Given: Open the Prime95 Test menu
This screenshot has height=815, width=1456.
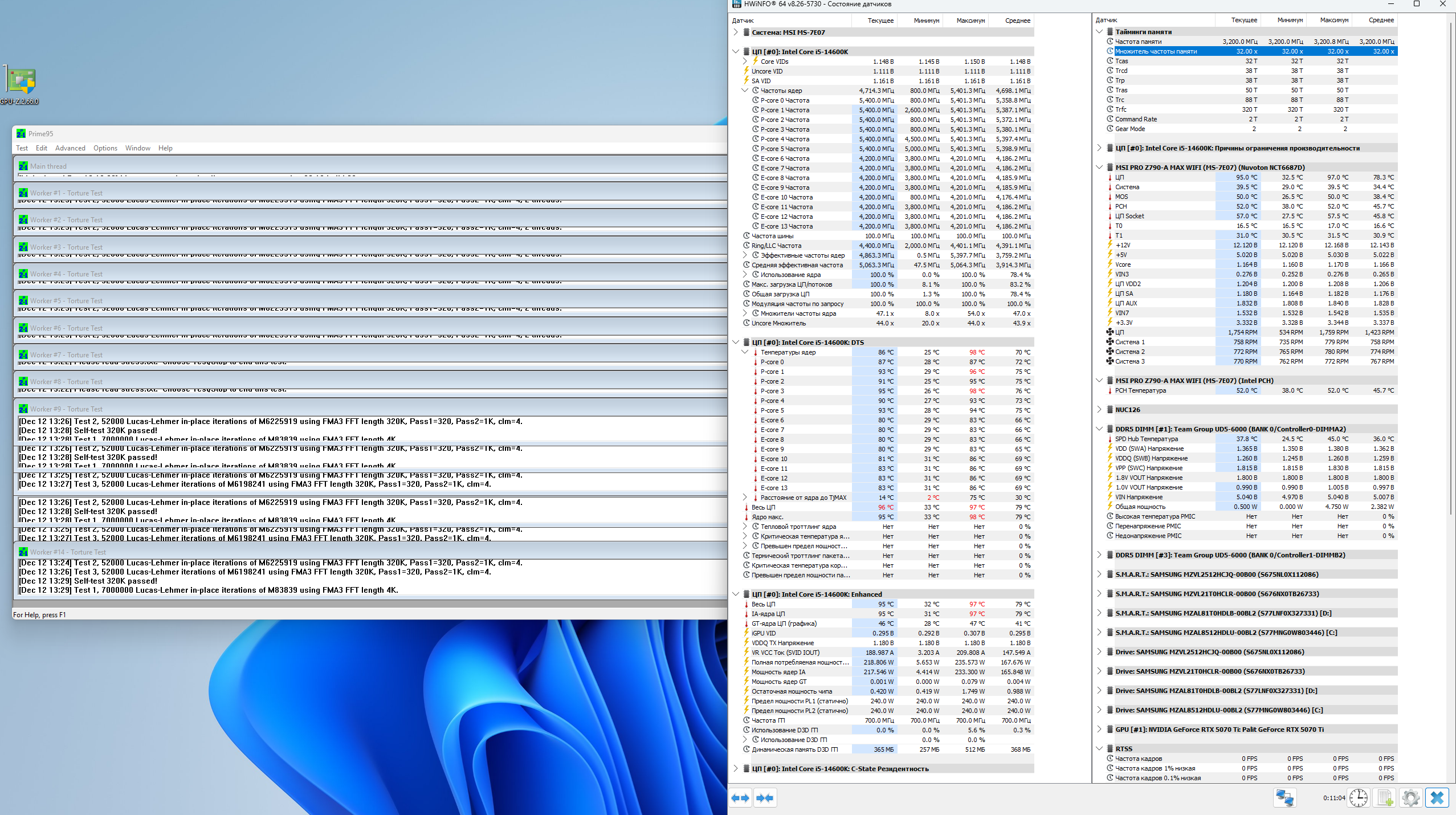Looking at the screenshot, I should 22,148.
